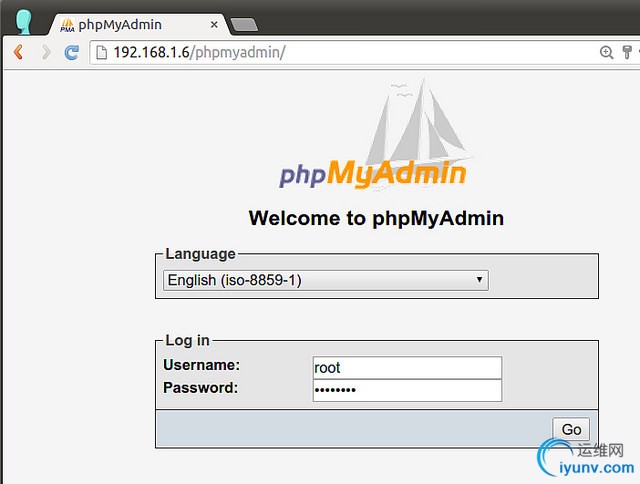Click the Go button to log in

point(571,429)
